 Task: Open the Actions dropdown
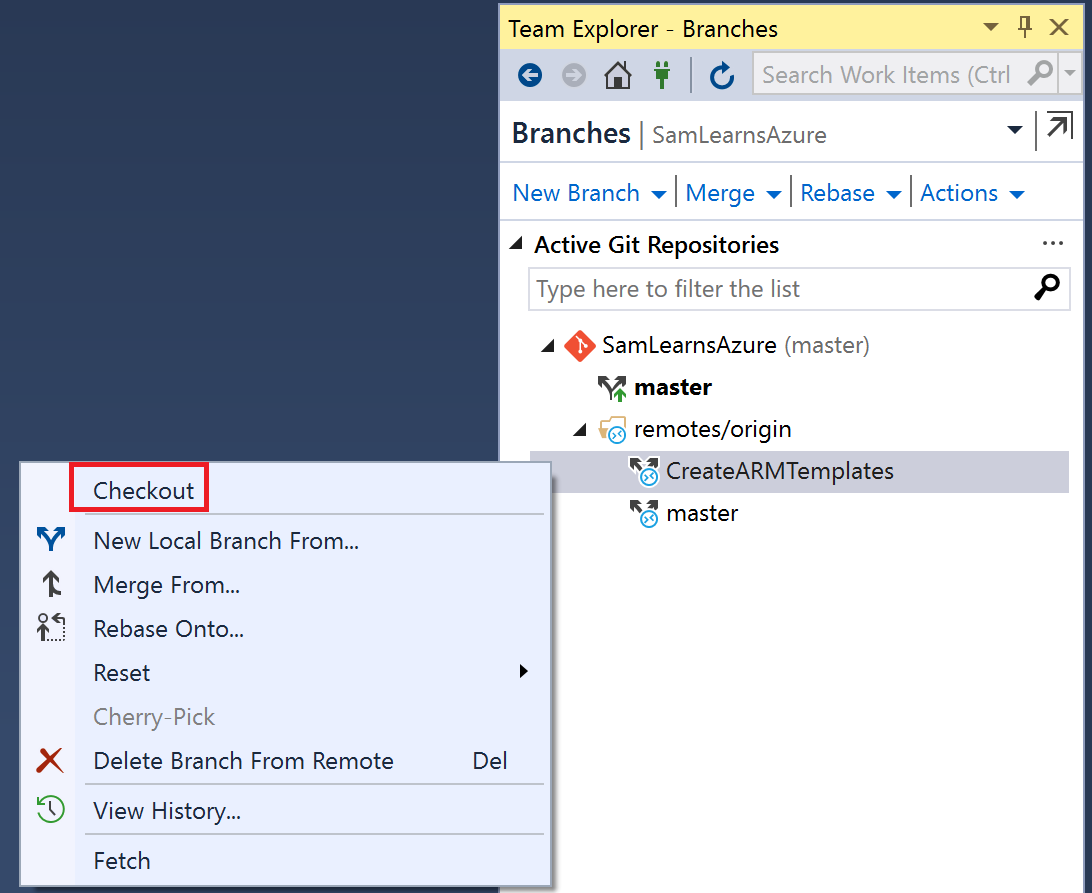pyautogui.click(x=971, y=194)
